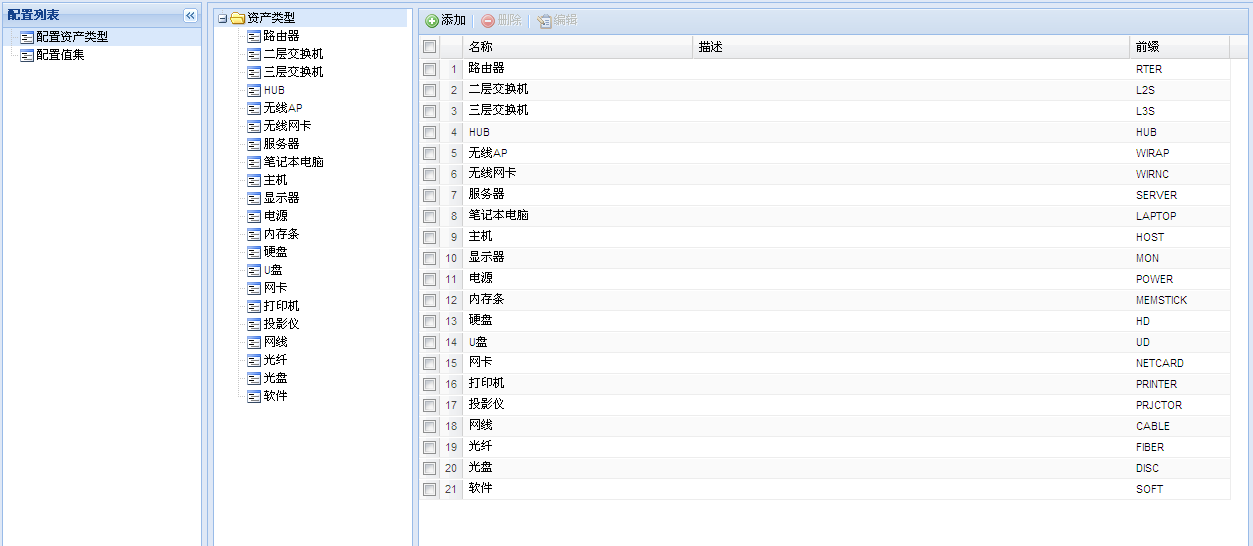The image size is (1253, 546).
Task: Select 笔记本电脑 row in the table
Action: tap(498, 216)
